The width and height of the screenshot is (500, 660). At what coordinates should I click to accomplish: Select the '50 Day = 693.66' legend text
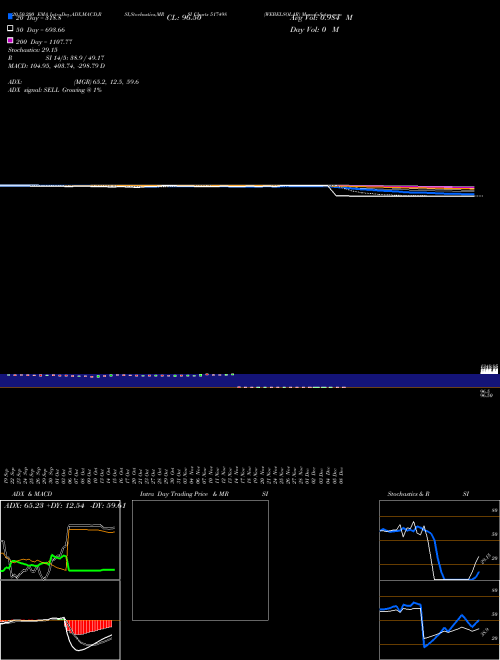[x=40, y=30]
